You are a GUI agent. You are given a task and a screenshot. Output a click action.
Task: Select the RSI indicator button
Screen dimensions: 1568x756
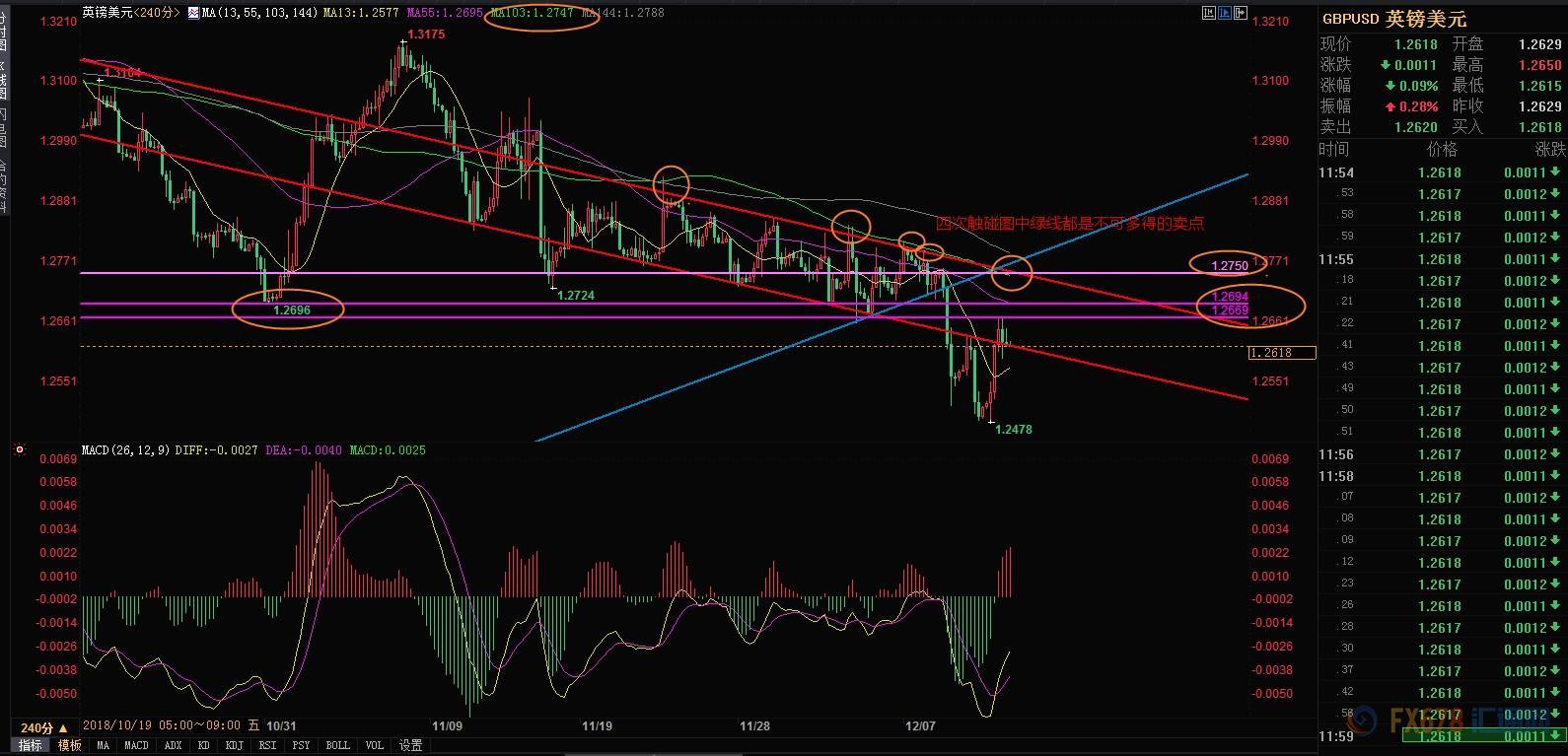pos(266,746)
